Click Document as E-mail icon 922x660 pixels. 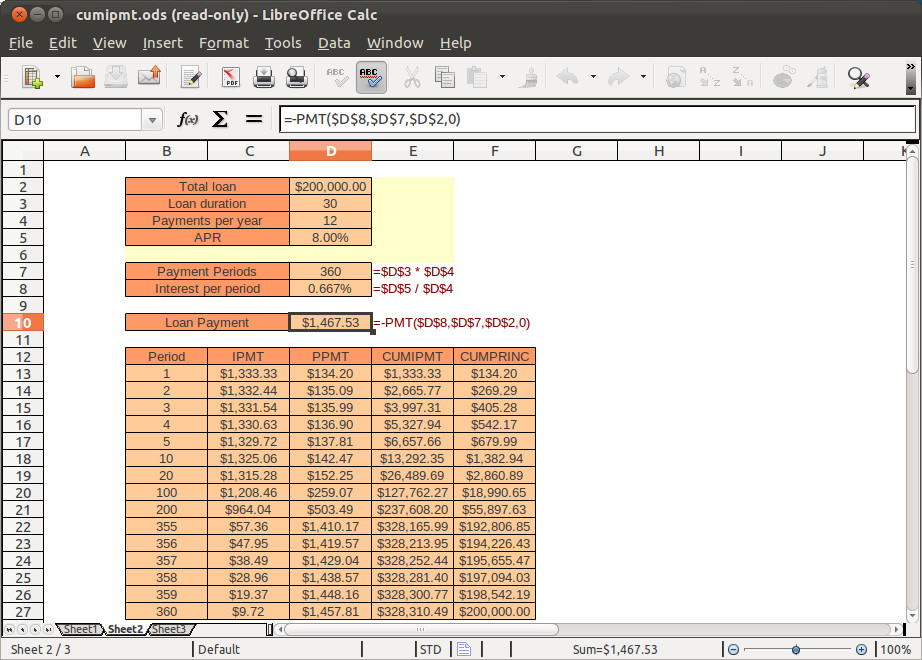pyautogui.click(x=149, y=77)
